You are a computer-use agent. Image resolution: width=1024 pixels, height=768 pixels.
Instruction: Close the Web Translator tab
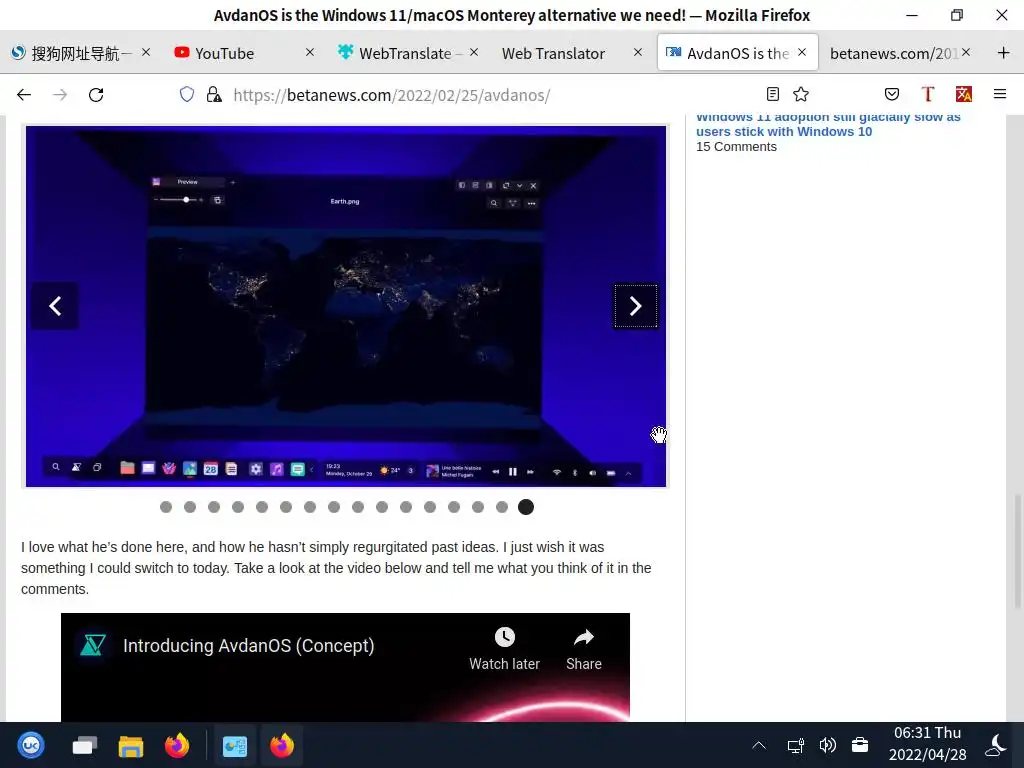[638, 52]
